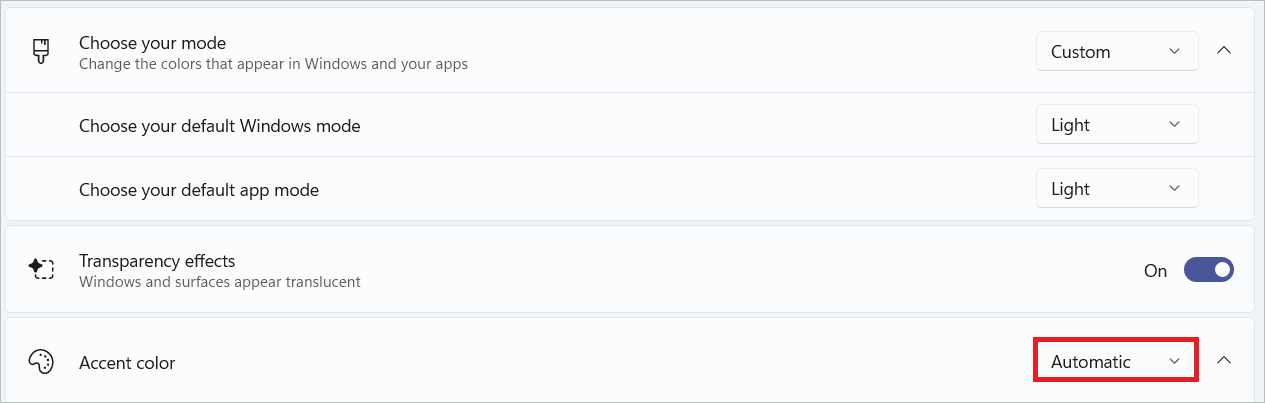The image size is (1265, 403).
Task: Select the Transparency effects title text
Action: pyautogui.click(x=157, y=261)
